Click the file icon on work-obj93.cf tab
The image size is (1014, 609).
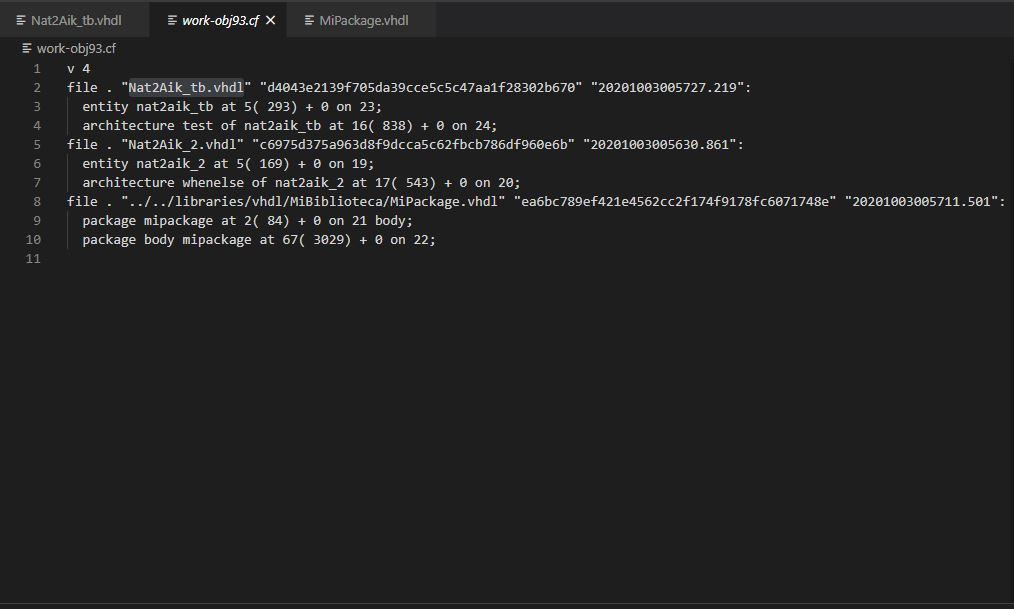pos(172,20)
